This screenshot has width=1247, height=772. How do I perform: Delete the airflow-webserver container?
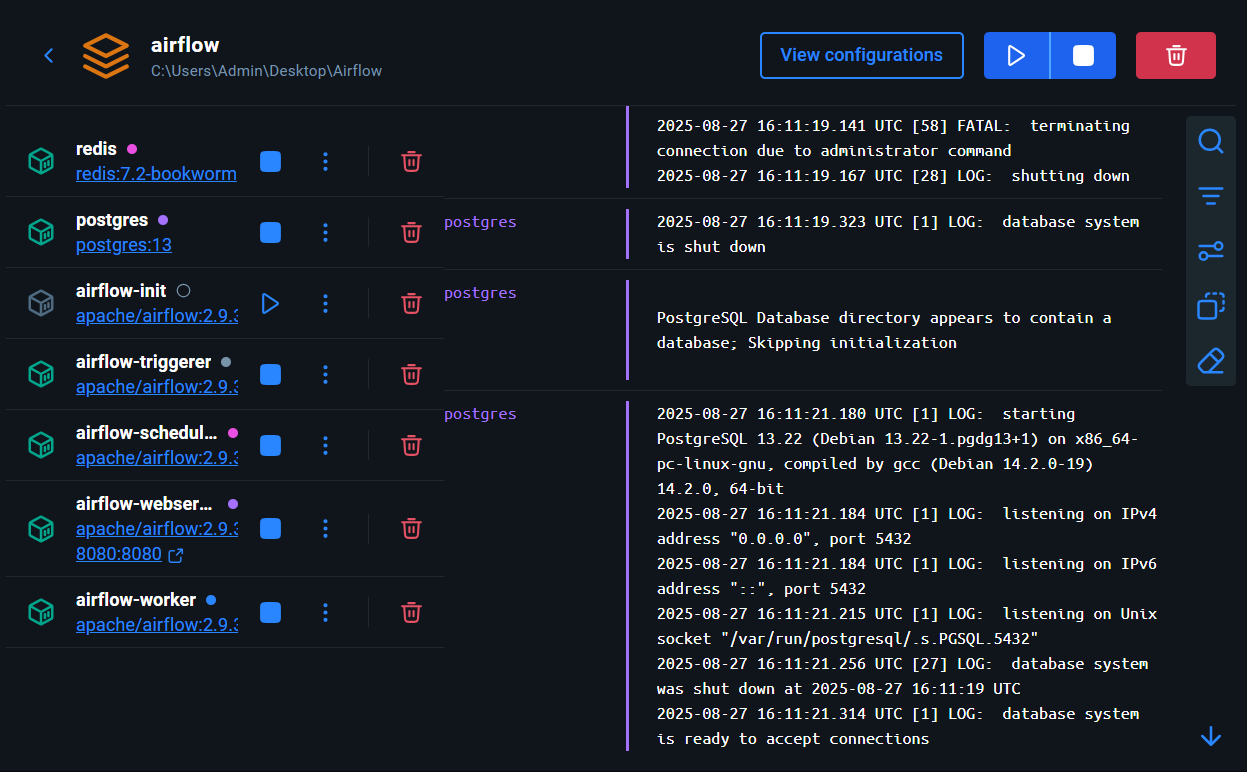click(x=411, y=528)
